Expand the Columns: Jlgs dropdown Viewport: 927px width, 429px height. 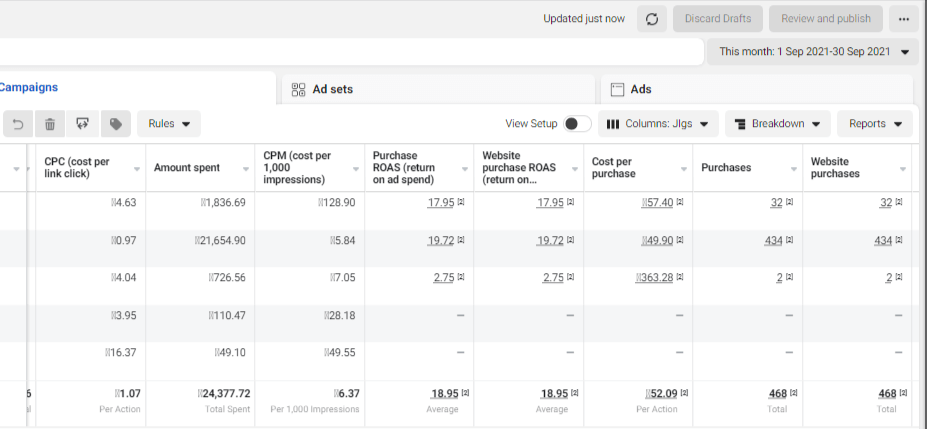coord(658,124)
